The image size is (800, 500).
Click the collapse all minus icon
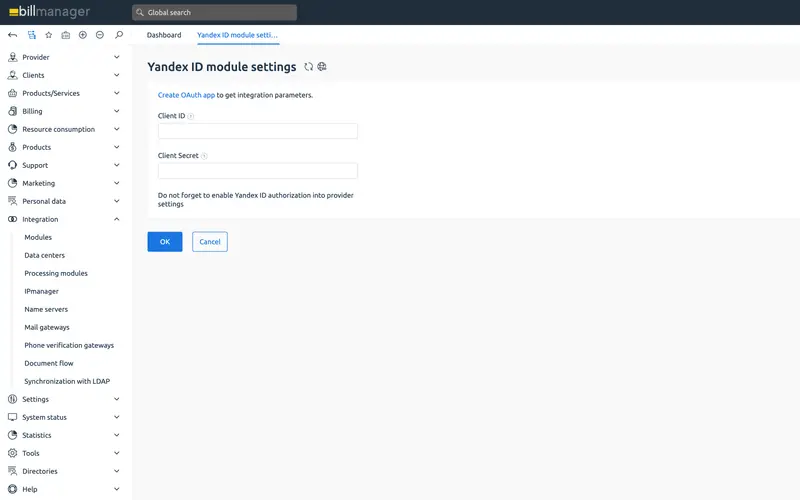100,35
